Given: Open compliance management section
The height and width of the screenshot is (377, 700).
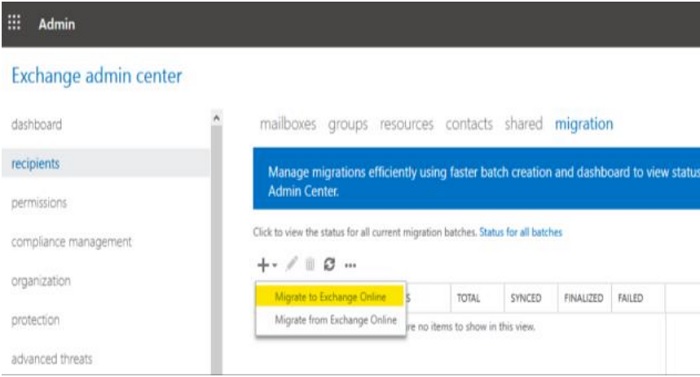Looking at the screenshot, I should click(x=71, y=242).
